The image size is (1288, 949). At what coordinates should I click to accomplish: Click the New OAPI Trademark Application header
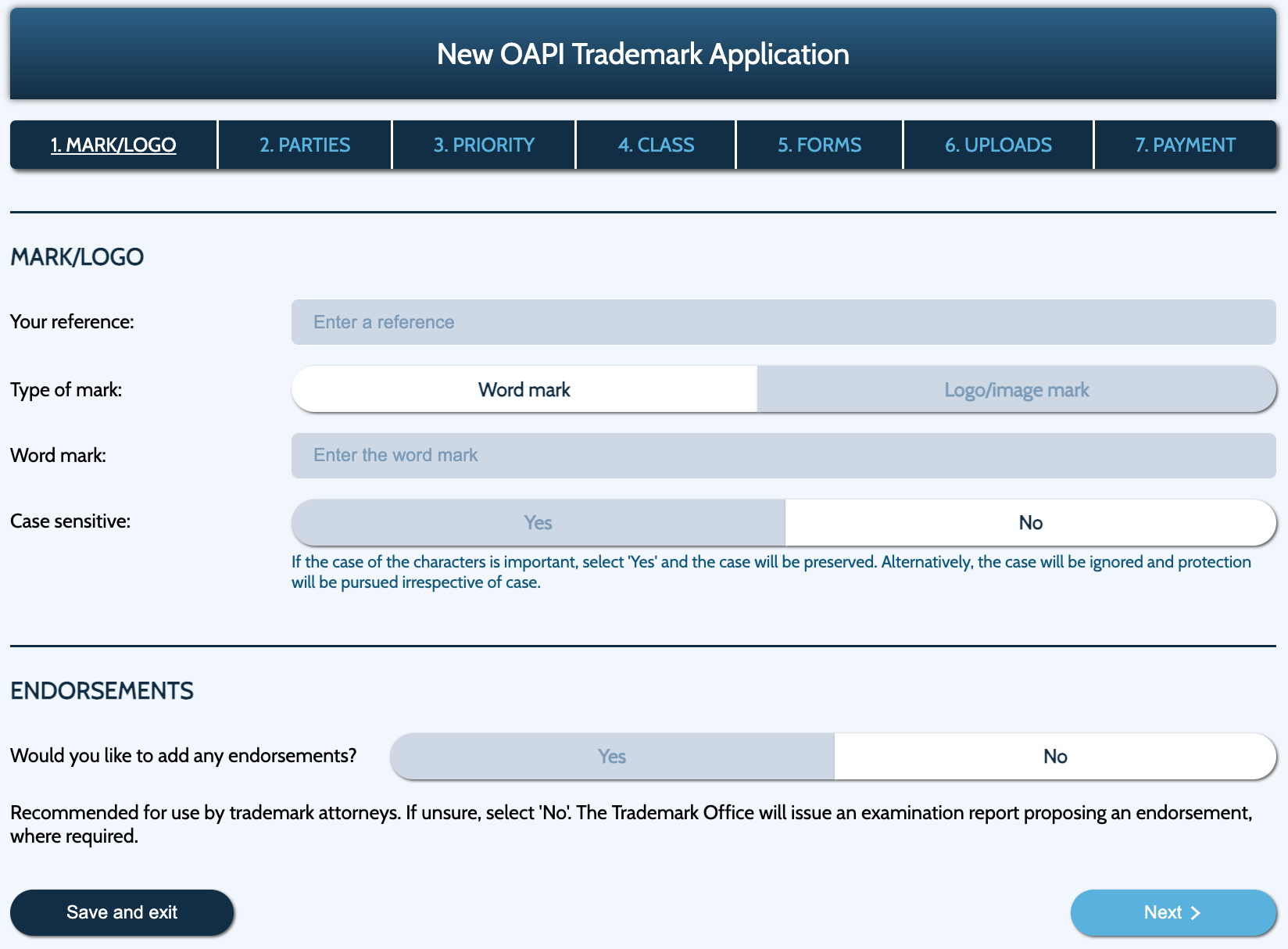click(x=642, y=54)
